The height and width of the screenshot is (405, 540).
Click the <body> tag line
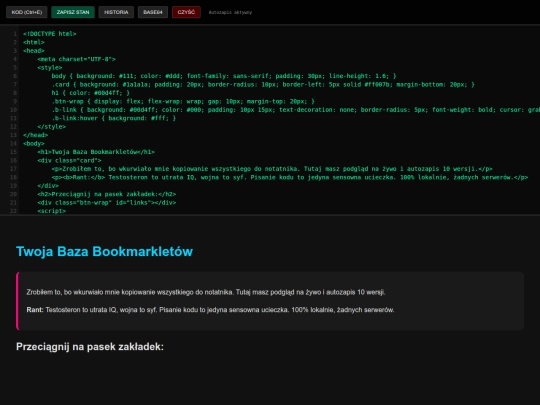(x=34, y=144)
